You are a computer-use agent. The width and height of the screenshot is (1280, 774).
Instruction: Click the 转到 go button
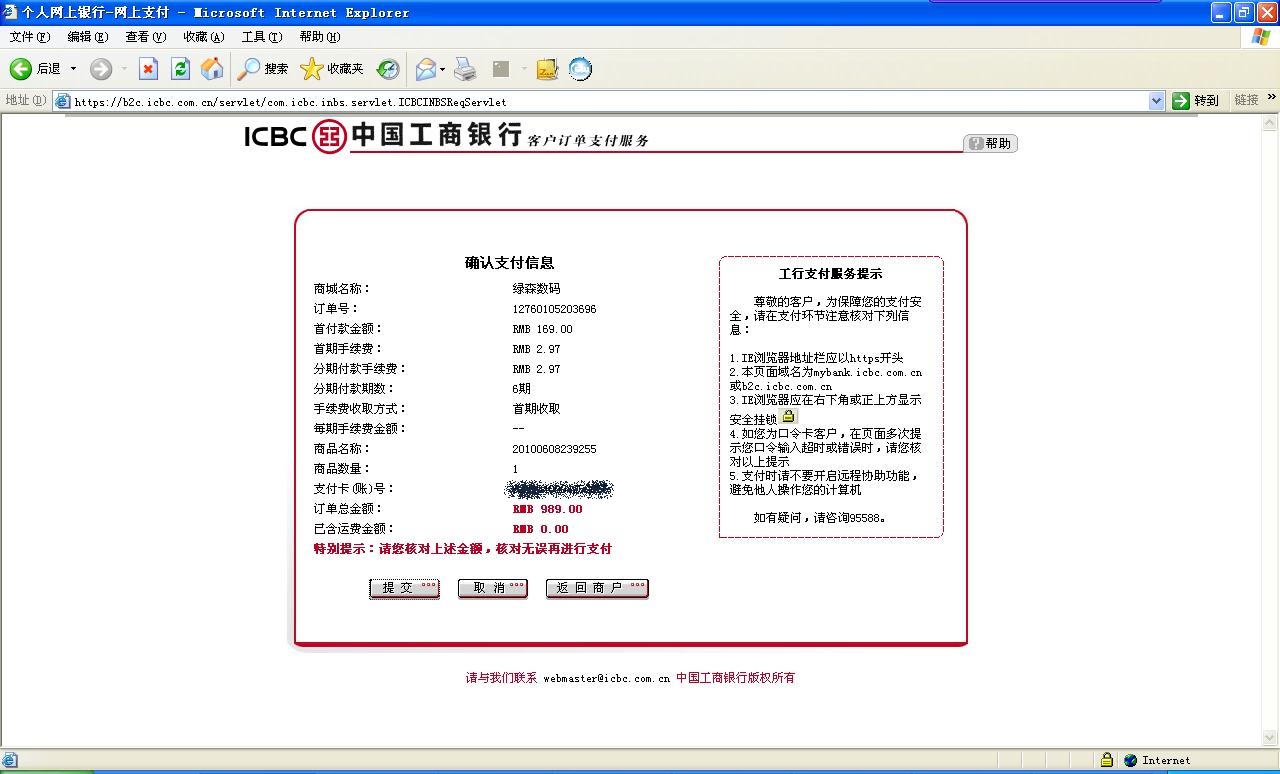[x=1196, y=101]
